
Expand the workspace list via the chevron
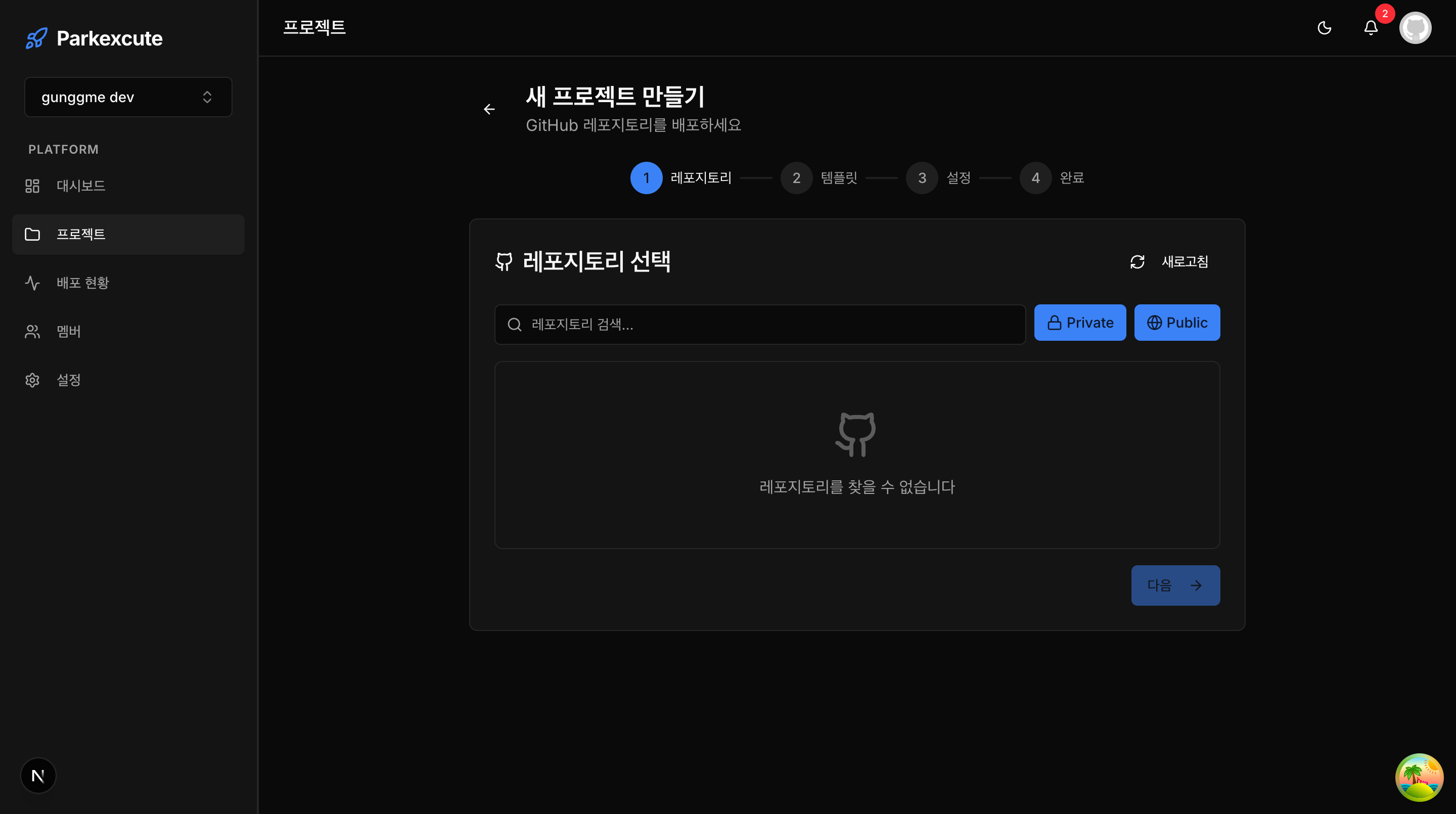(x=207, y=97)
